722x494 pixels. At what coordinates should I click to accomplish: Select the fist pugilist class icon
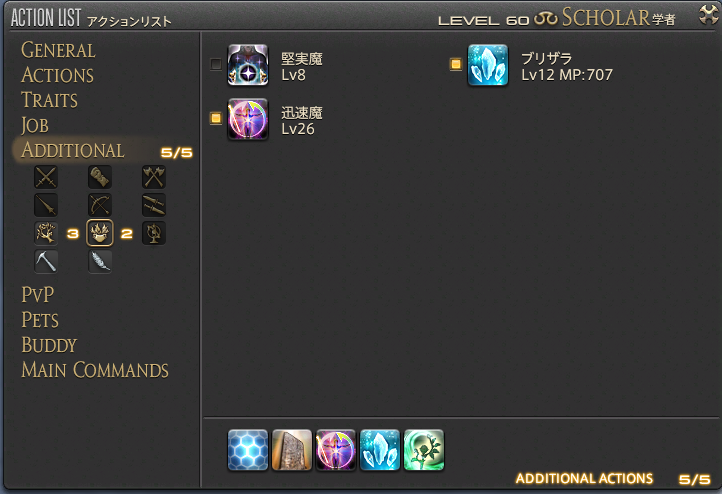click(99, 177)
